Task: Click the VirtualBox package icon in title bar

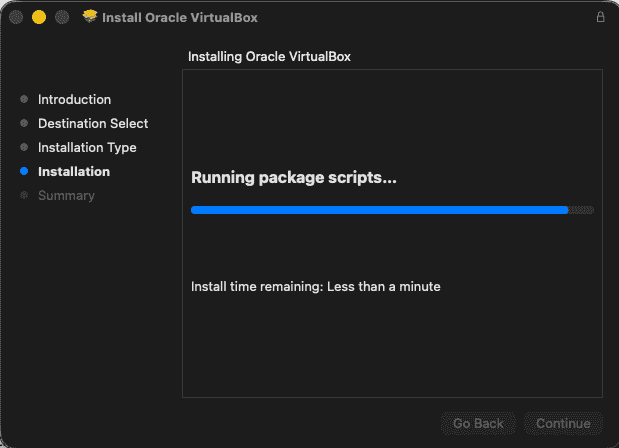Action: 90,17
